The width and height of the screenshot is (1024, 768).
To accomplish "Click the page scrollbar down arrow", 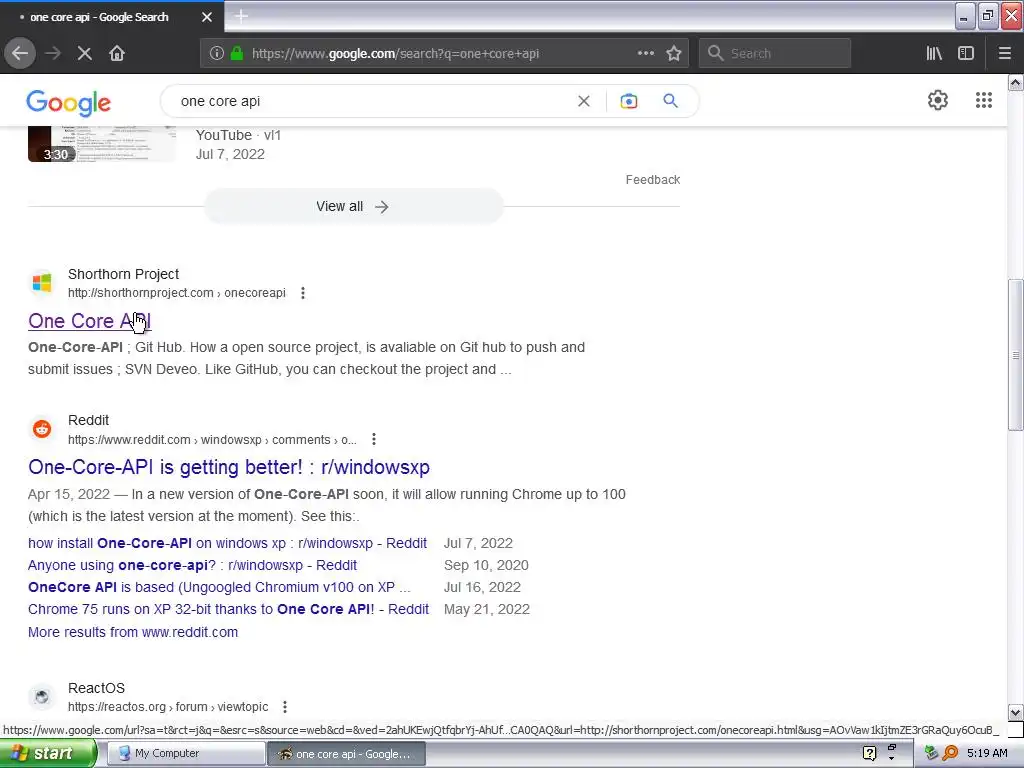I will coord(1016,712).
